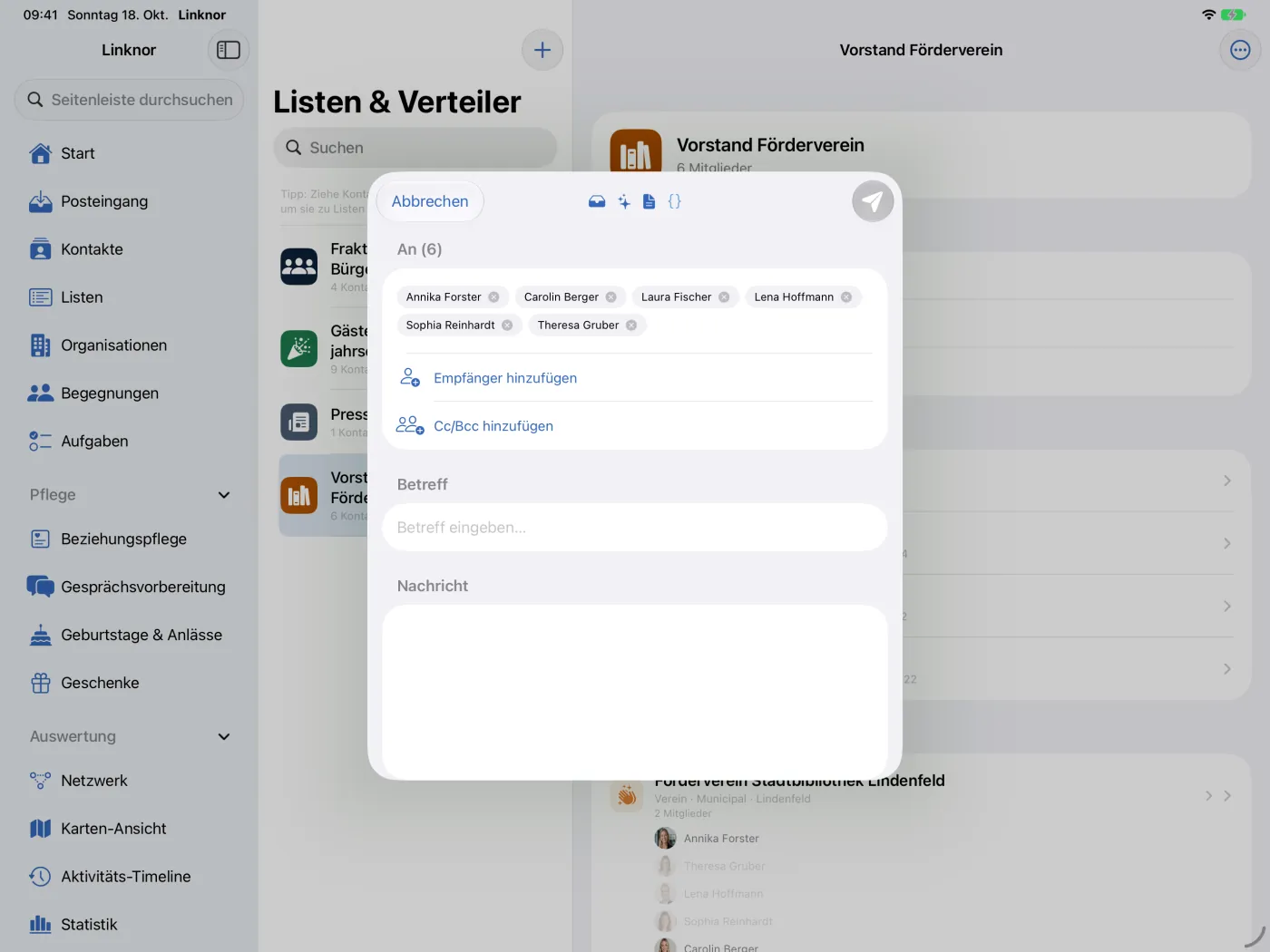This screenshot has width=1270, height=952.
Task: Click the Suchen field in Listen & Verteiler
Action: pyautogui.click(x=415, y=148)
